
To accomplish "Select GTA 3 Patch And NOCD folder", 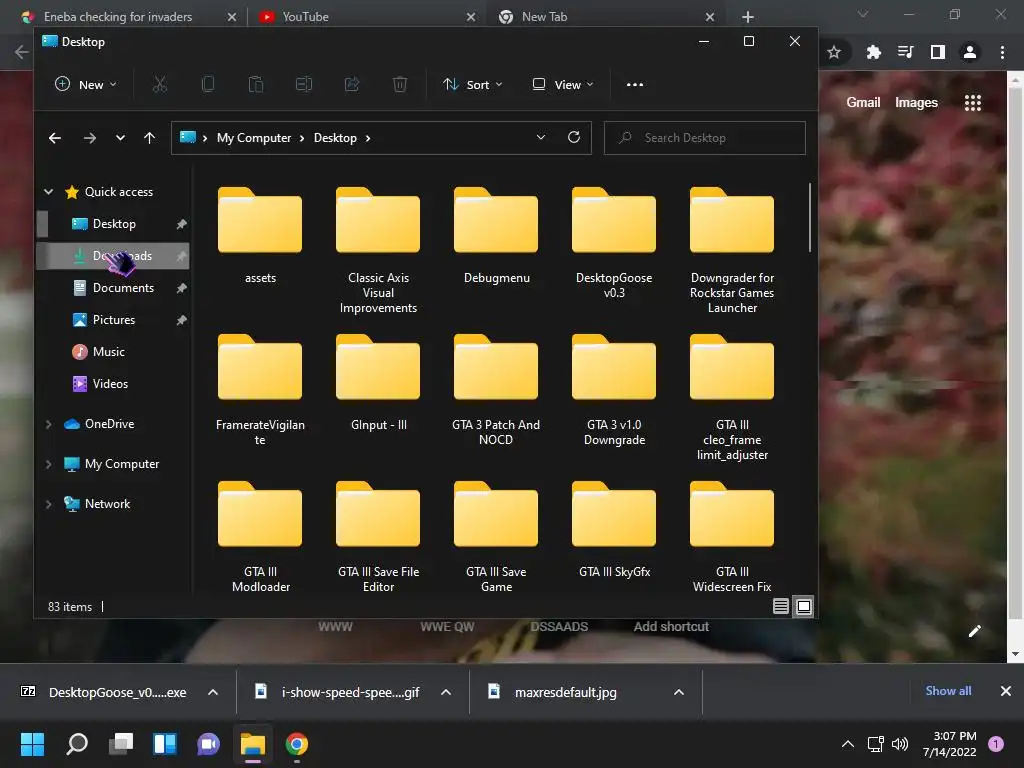I will pos(496,390).
